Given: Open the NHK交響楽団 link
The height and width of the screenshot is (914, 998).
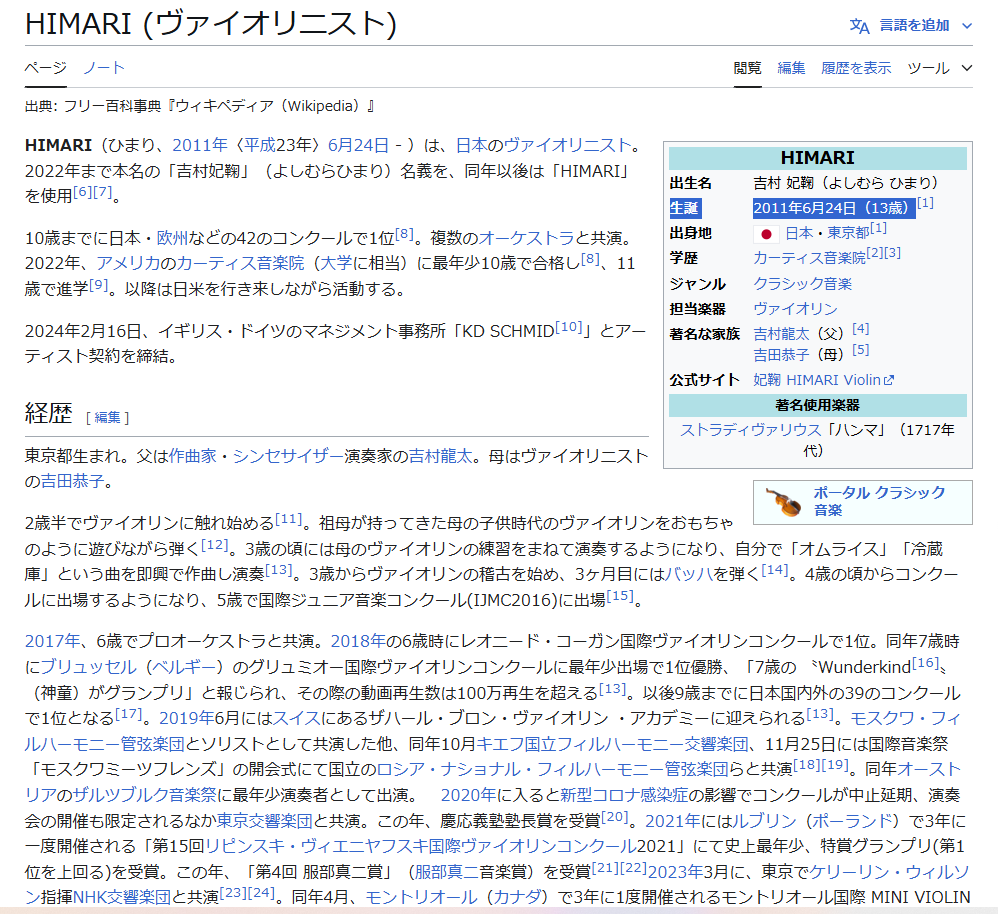Looking at the screenshot, I should point(122,897).
